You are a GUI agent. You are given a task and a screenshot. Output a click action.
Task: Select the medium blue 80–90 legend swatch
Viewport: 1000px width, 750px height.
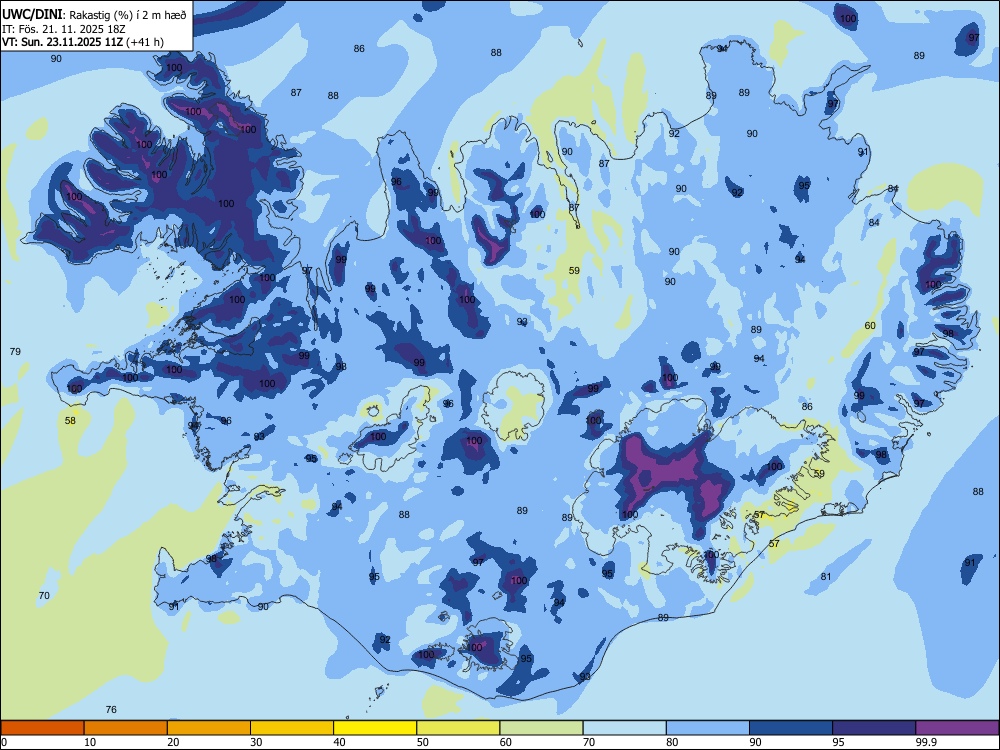(708, 728)
